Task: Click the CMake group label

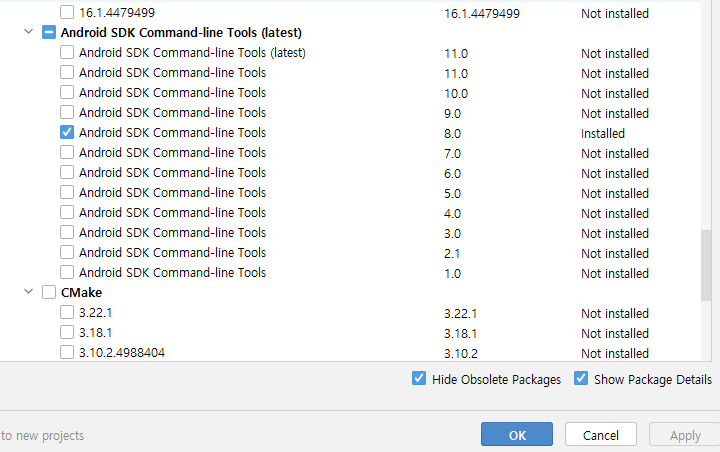Action: [x=81, y=293]
